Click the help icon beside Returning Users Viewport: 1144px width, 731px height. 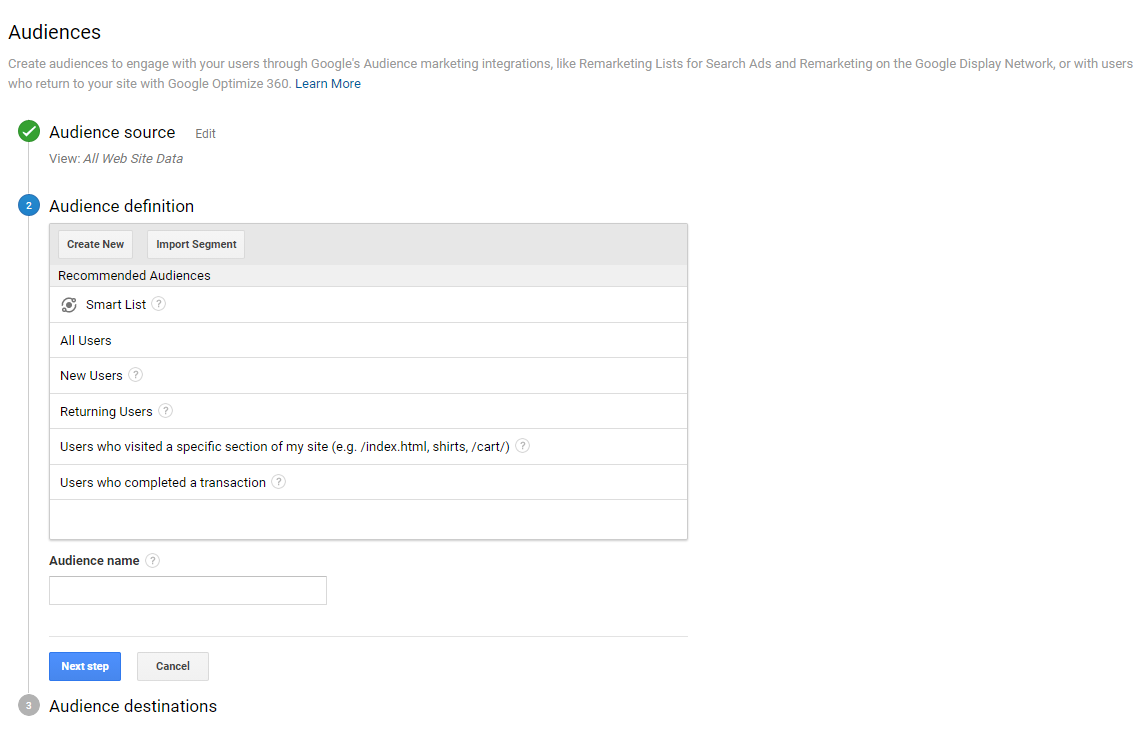tap(166, 411)
